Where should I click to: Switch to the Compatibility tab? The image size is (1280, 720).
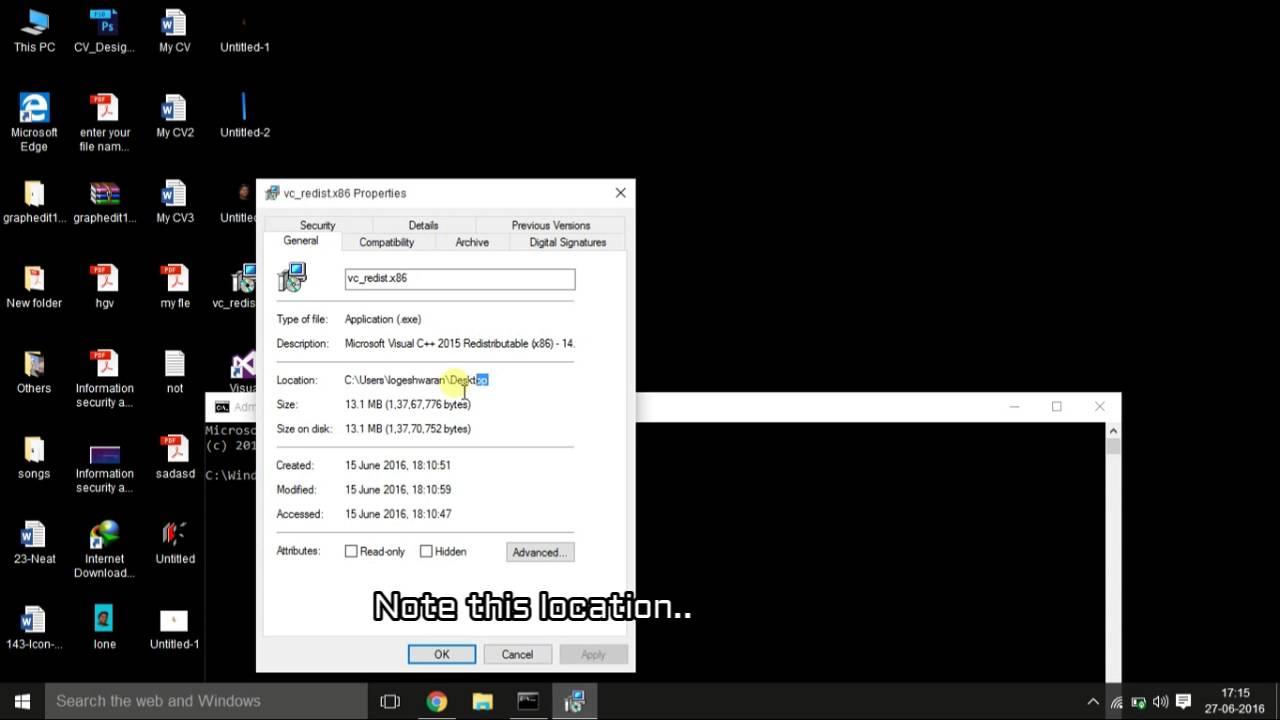(386, 242)
